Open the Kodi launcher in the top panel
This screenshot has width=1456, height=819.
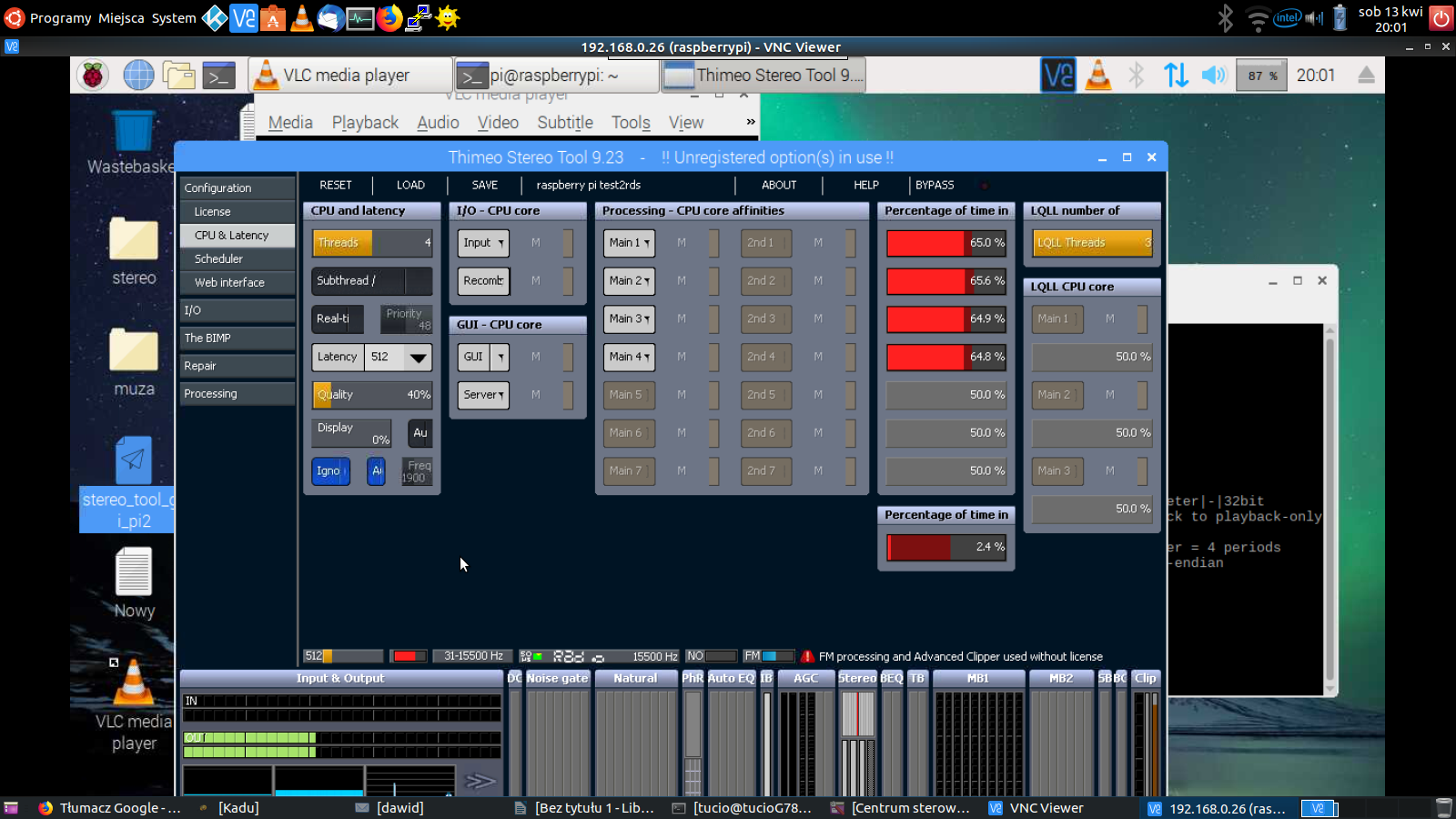[x=215, y=17]
